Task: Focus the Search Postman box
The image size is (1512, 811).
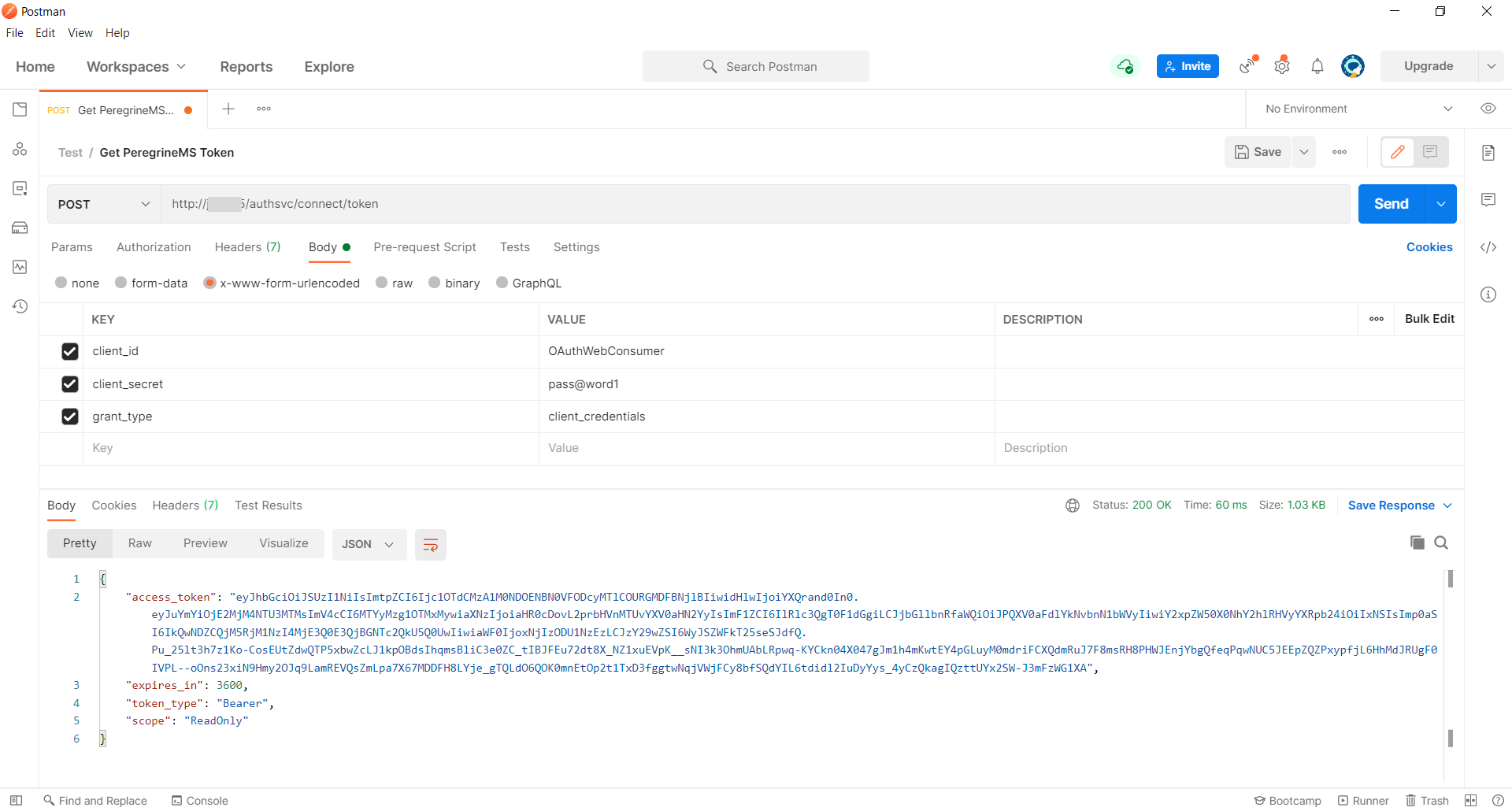Action: tap(756, 66)
